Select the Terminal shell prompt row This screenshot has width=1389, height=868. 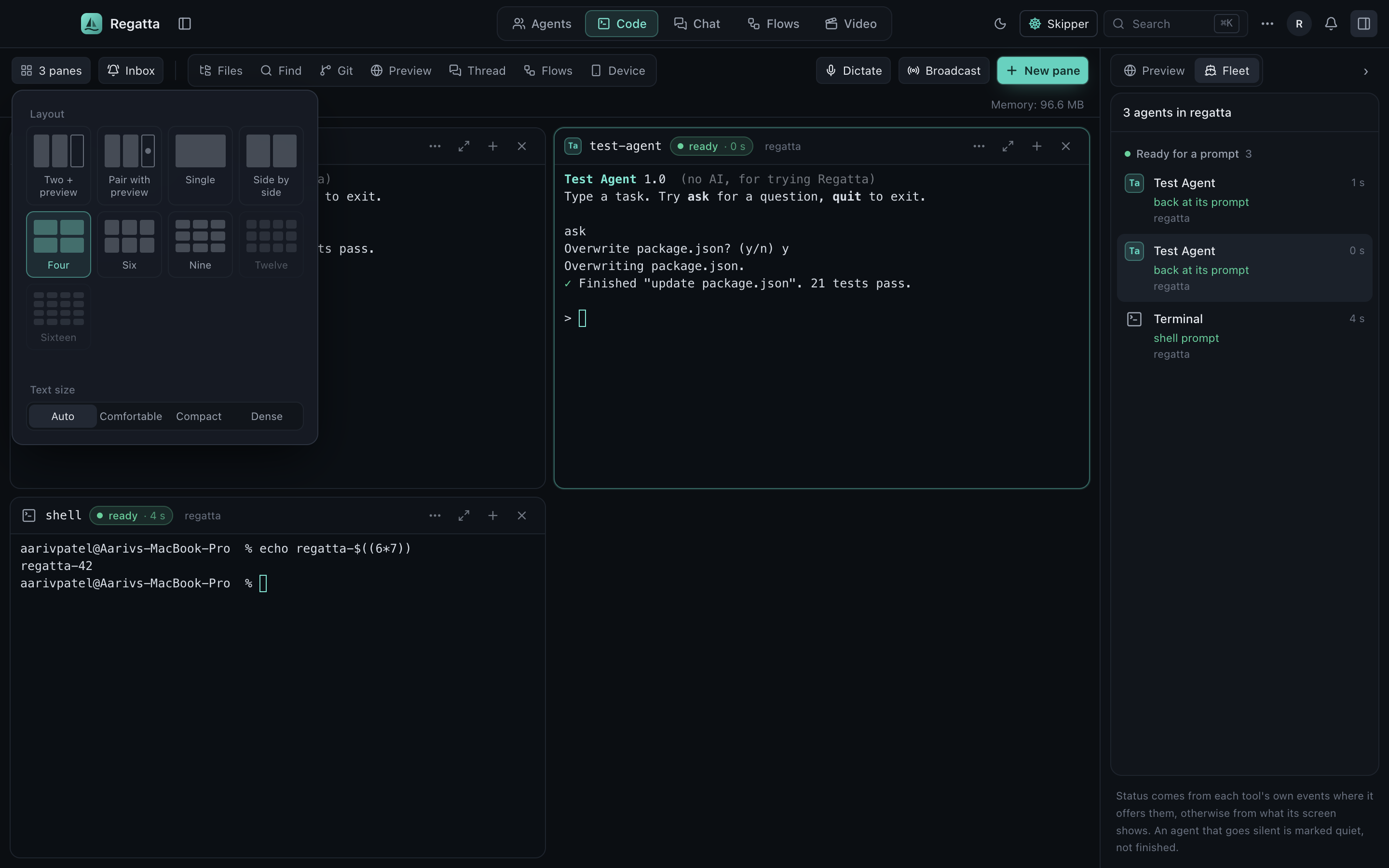pyautogui.click(x=1244, y=336)
